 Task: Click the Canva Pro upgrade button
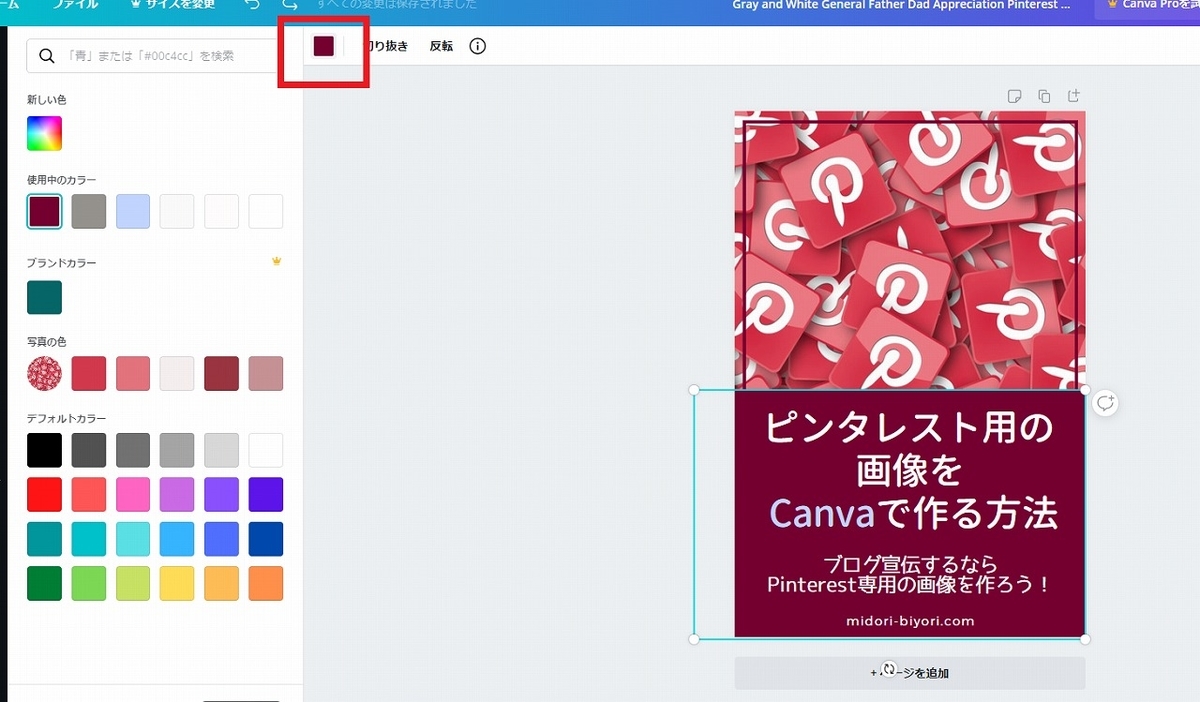point(1148,5)
